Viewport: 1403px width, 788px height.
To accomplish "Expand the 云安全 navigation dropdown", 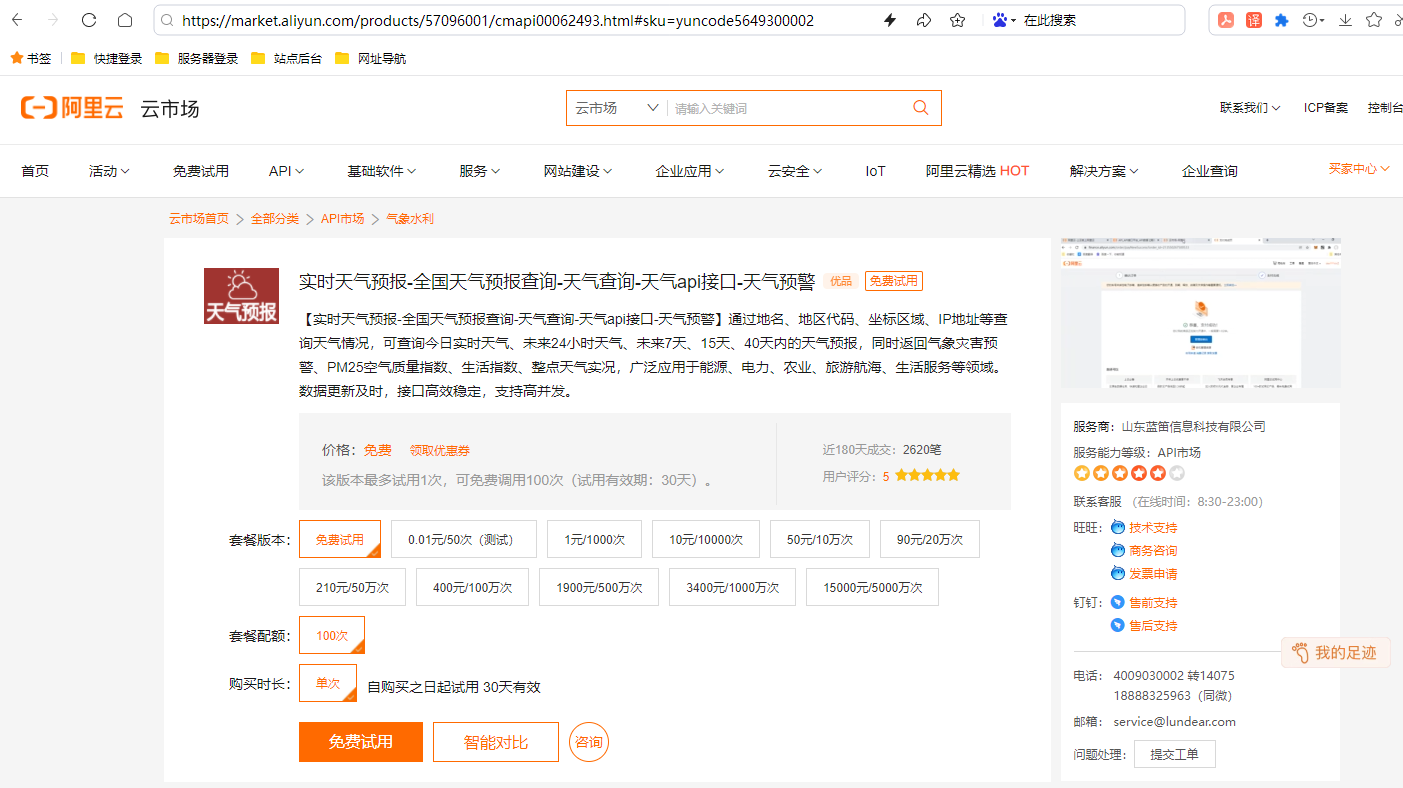I will [795, 171].
